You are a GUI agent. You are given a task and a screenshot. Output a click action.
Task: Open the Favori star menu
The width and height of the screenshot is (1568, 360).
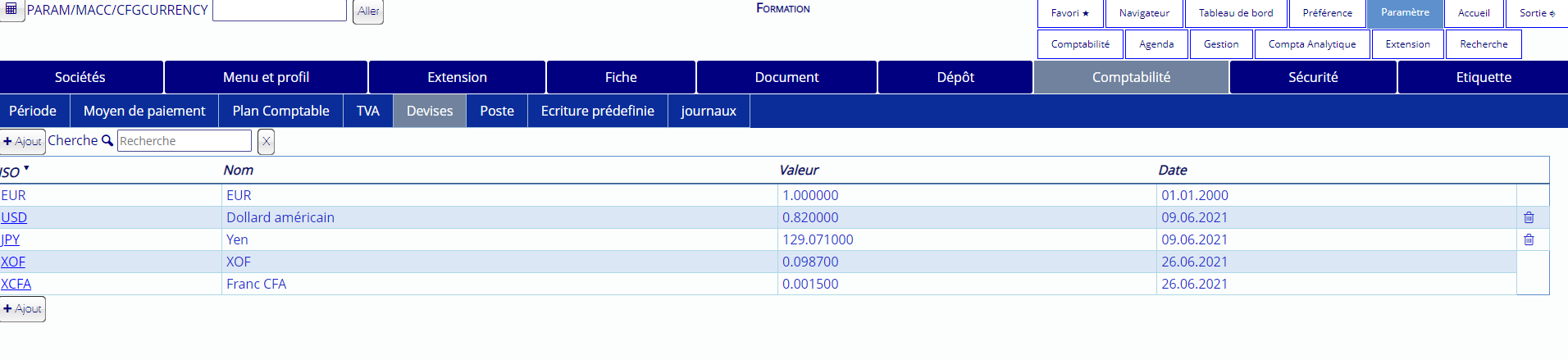pyautogui.click(x=1069, y=13)
